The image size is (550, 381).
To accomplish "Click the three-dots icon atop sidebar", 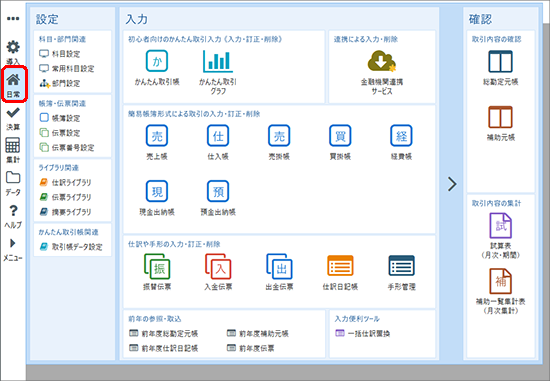I will (13, 19).
